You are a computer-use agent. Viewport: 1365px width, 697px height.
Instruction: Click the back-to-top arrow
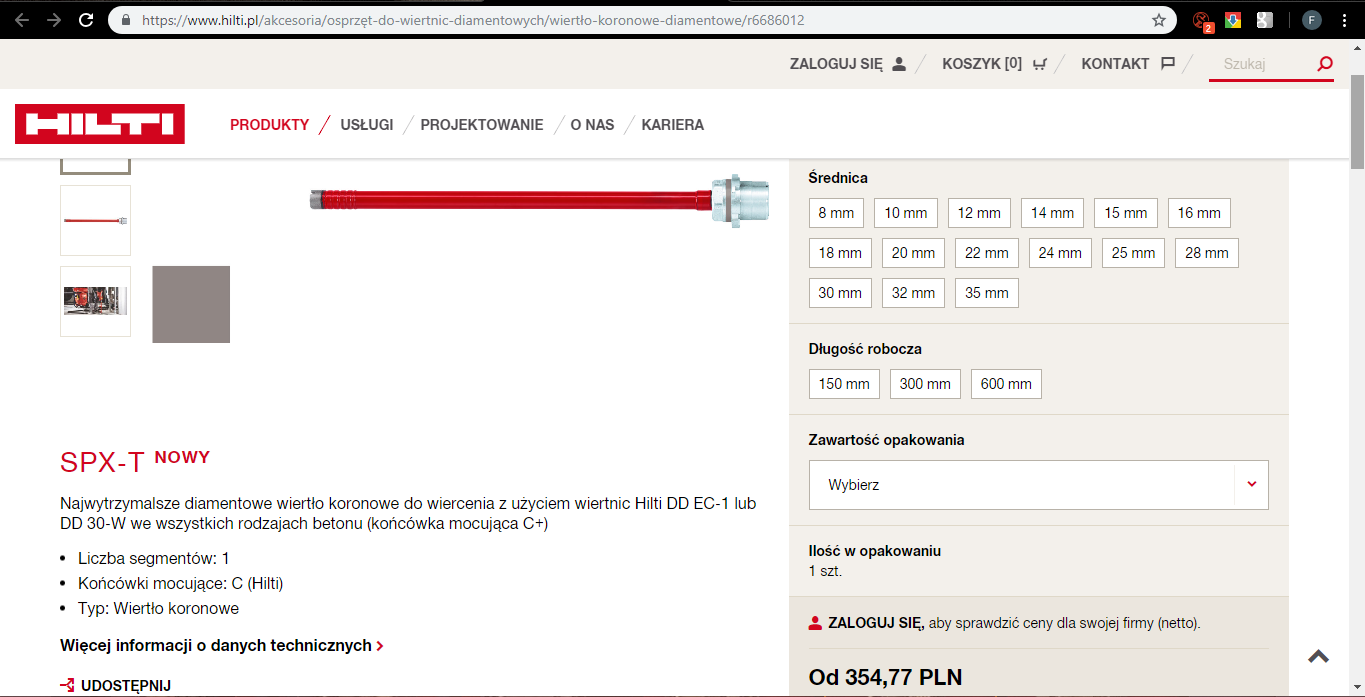[1319, 656]
